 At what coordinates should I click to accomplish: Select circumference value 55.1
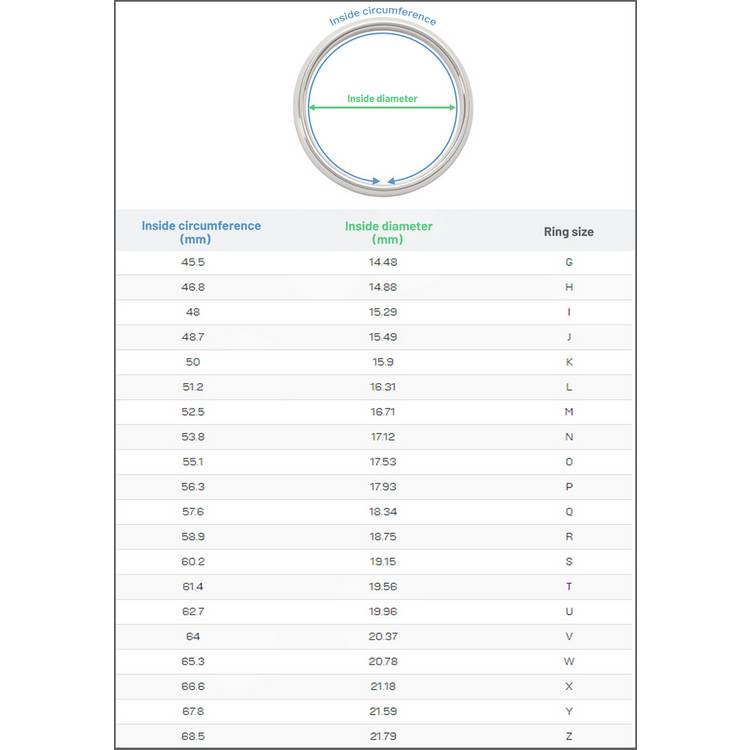point(193,462)
